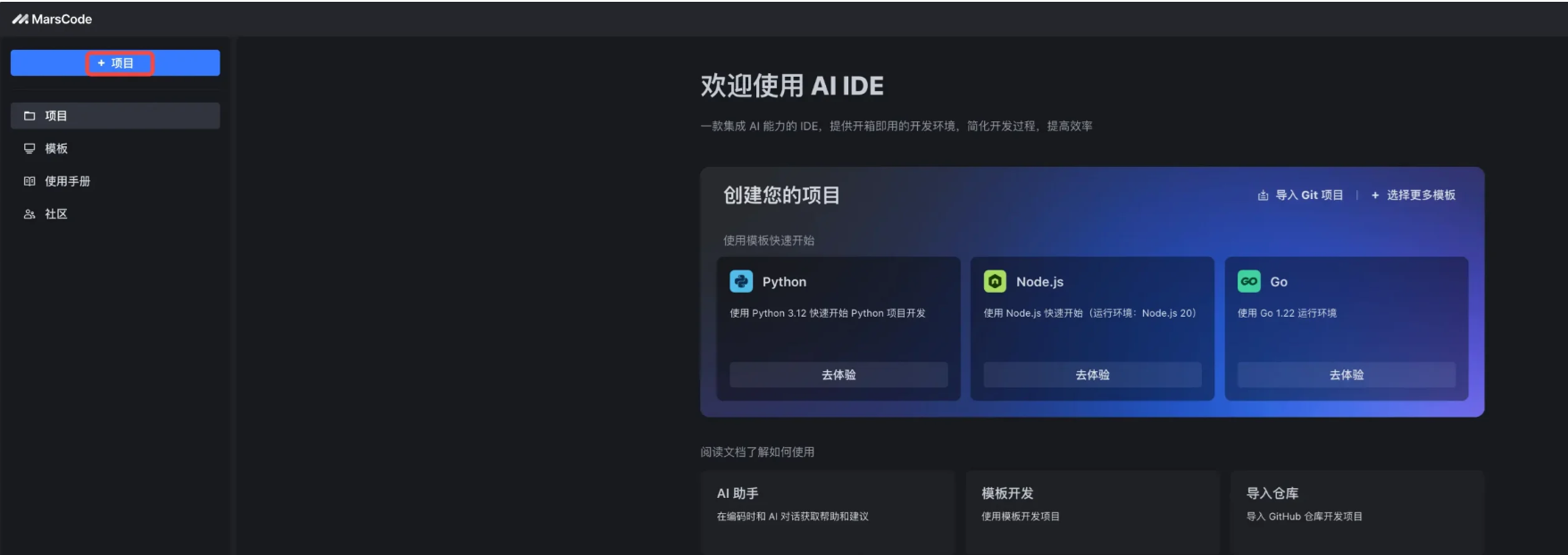Click the plus icon before 选择更多模板
This screenshot has width=1568, height=555.
point(1375,195)
